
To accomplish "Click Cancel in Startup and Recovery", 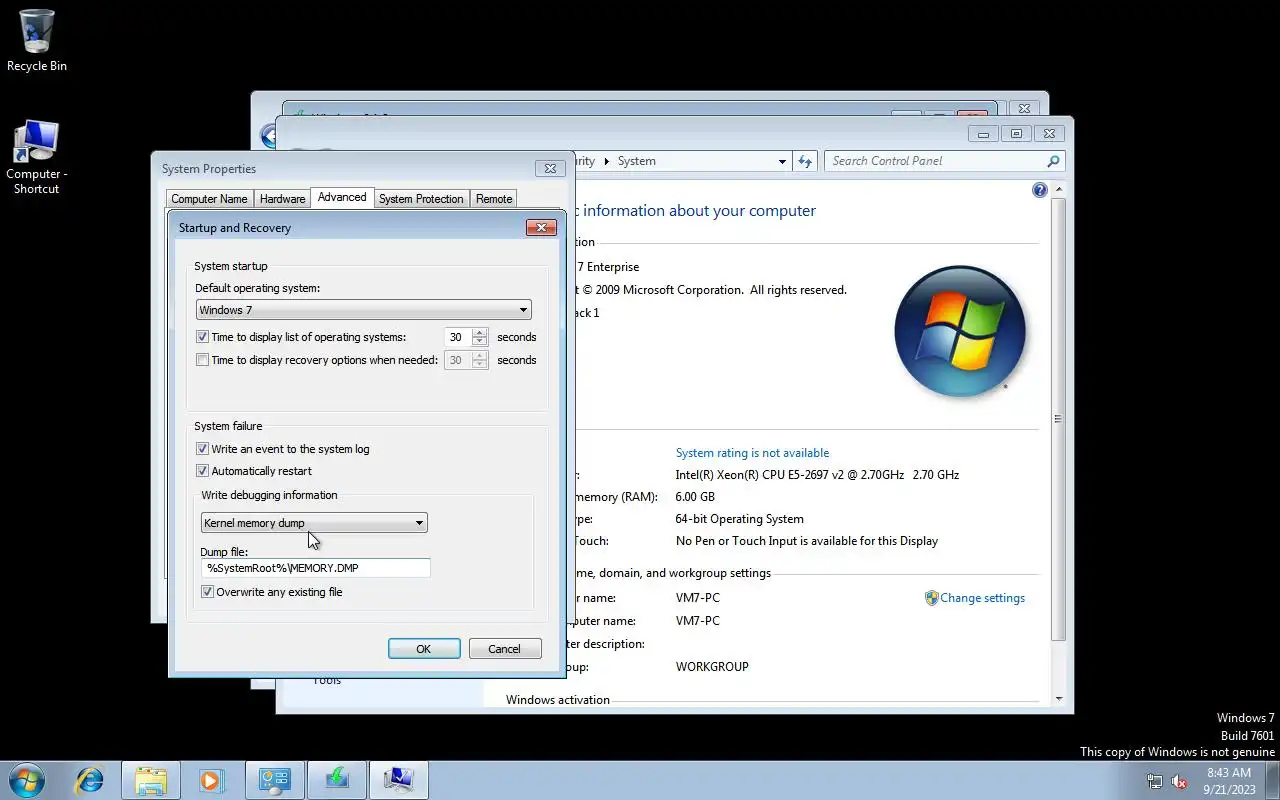I will pyautogui.click(x=504, y=649).
